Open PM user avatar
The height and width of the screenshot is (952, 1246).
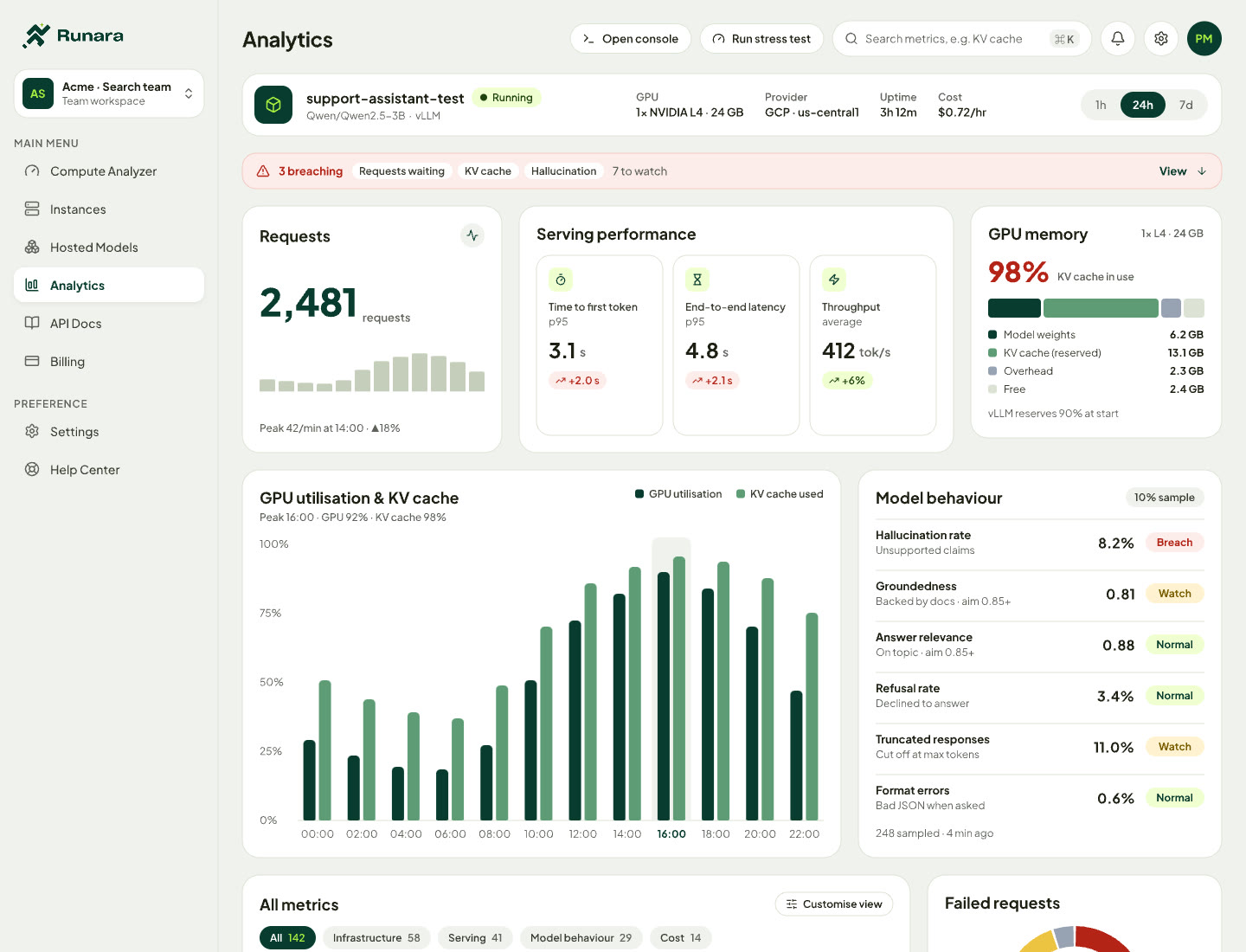point(1204,39)
